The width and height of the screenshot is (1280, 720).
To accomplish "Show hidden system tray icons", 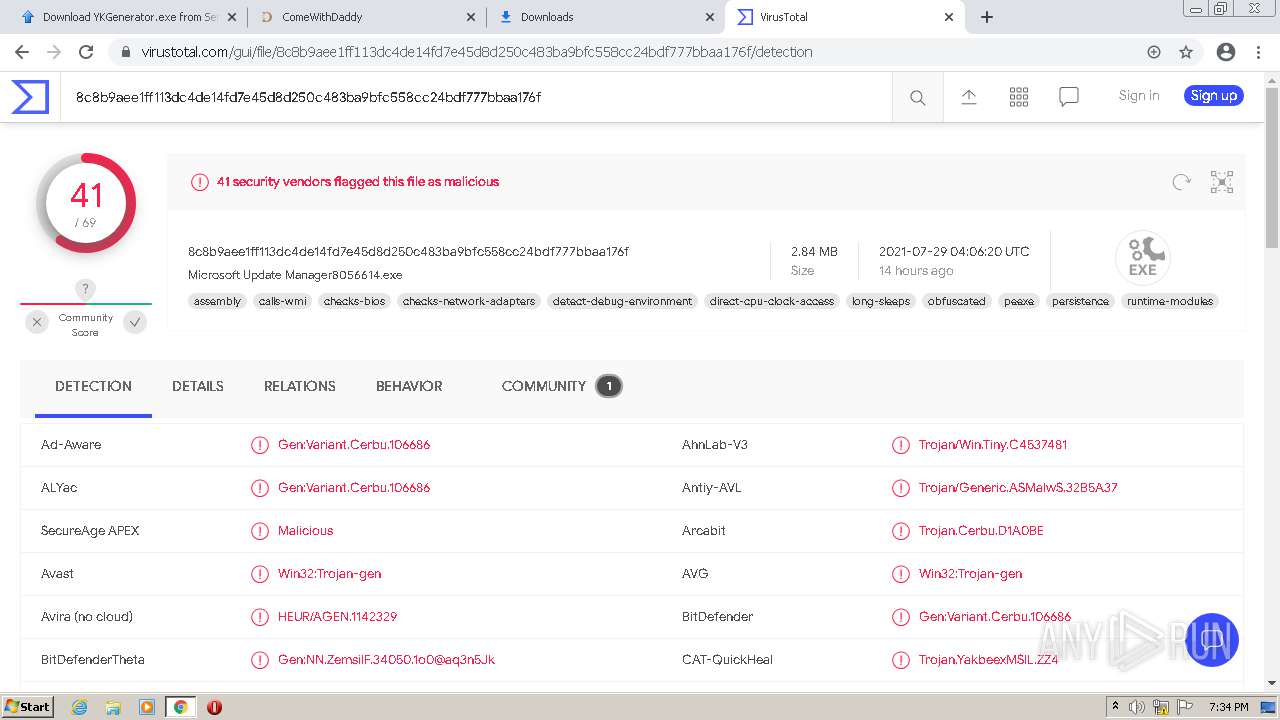I will tap(1115, 707).
